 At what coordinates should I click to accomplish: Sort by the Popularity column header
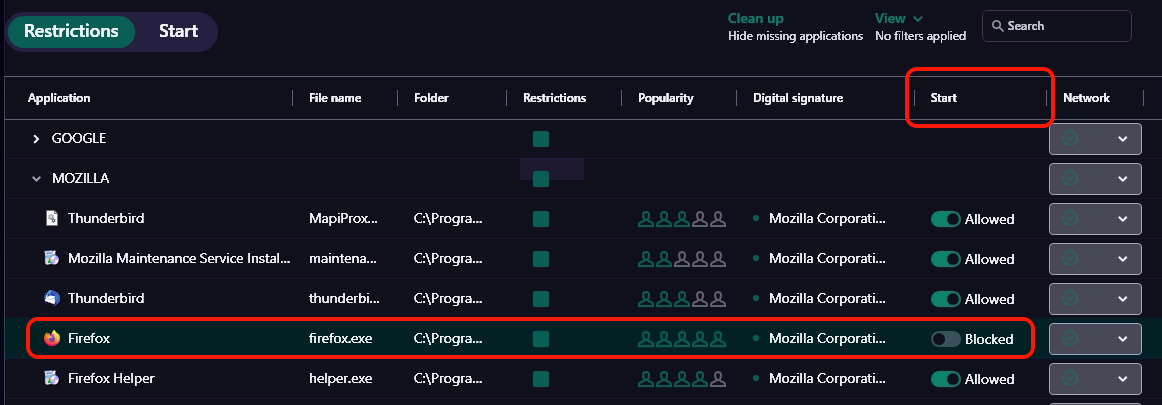[x=665, y=98]
